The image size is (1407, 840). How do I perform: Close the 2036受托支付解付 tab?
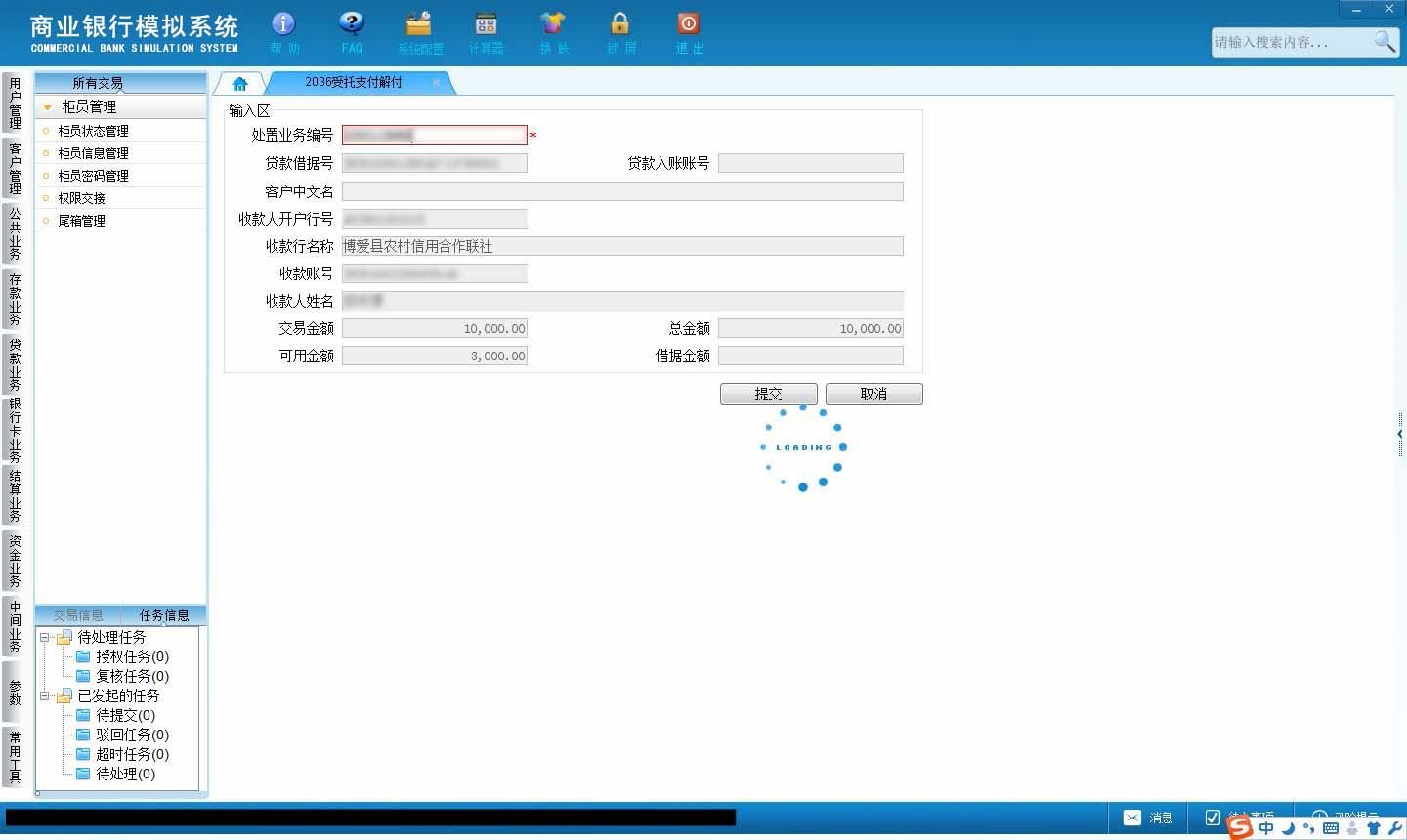click(x=436, y=83)
